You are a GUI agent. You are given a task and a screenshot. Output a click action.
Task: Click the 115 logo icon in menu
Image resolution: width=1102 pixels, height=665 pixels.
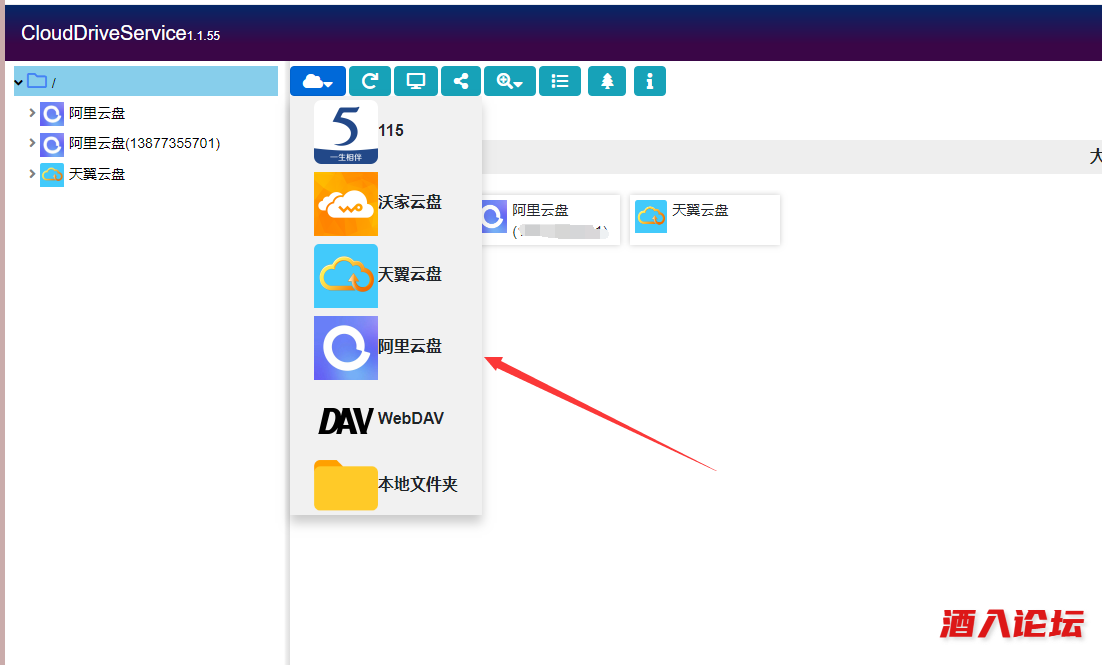tap(346, 132)
